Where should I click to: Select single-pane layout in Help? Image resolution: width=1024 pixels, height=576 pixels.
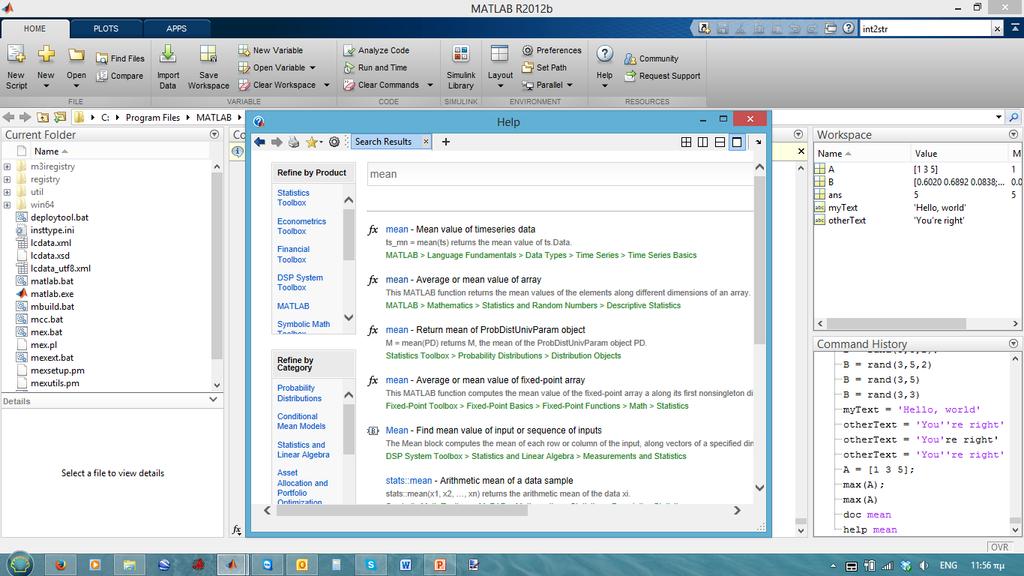pos(737,142)
